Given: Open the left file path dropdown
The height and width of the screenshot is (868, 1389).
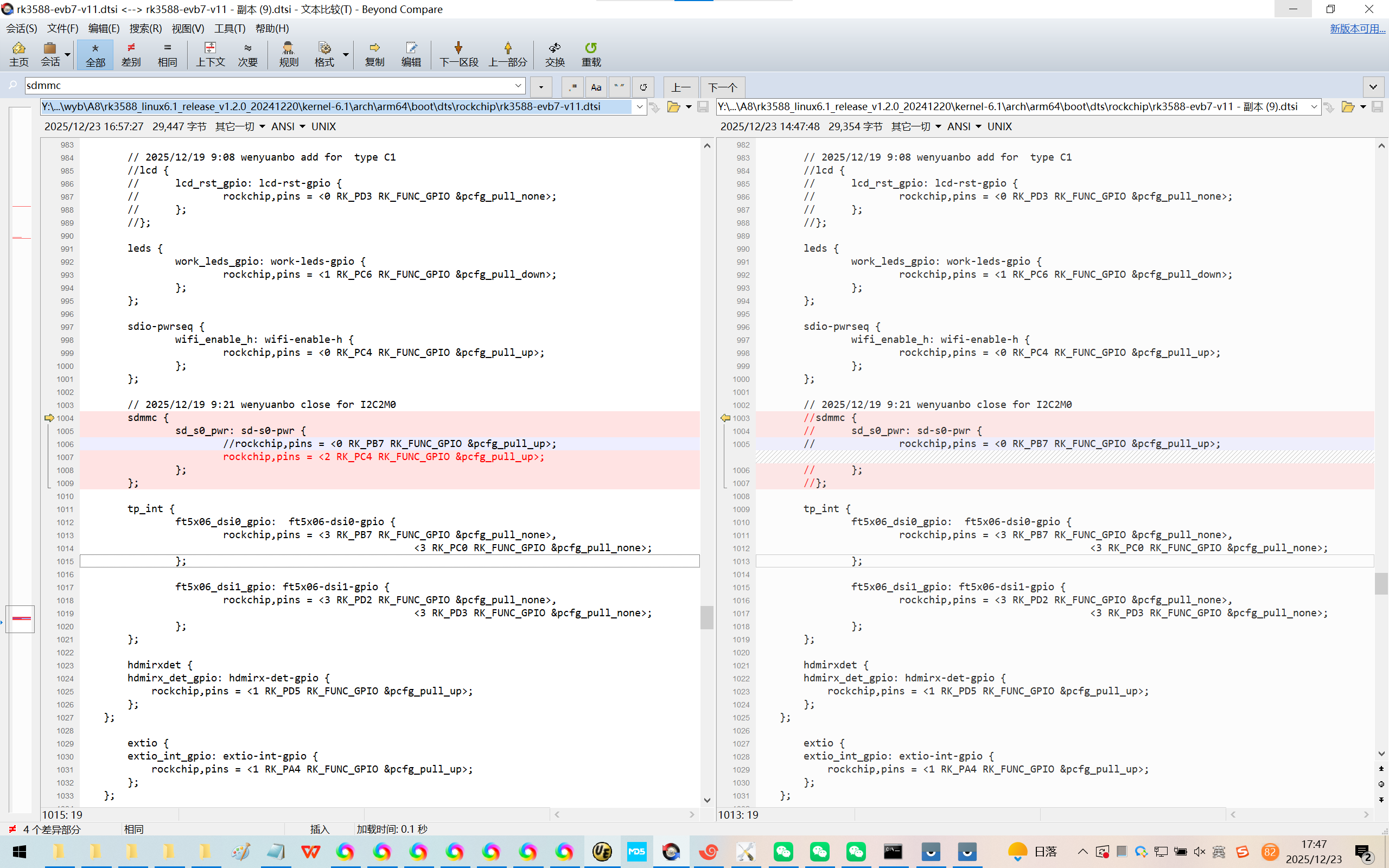Looking at the screenshot, I should 639,107.
